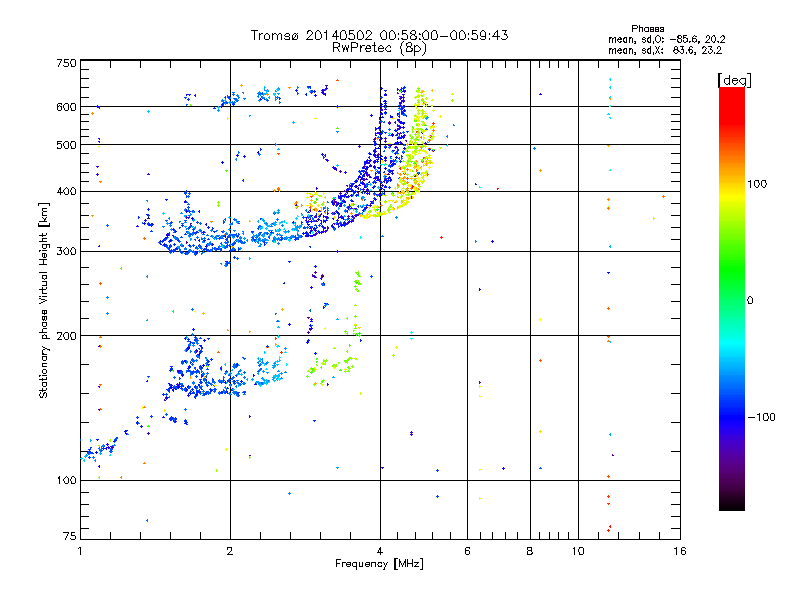800x600 pixels.
Task: Click the x-axis tick label '1'
Action: point(80,551)
